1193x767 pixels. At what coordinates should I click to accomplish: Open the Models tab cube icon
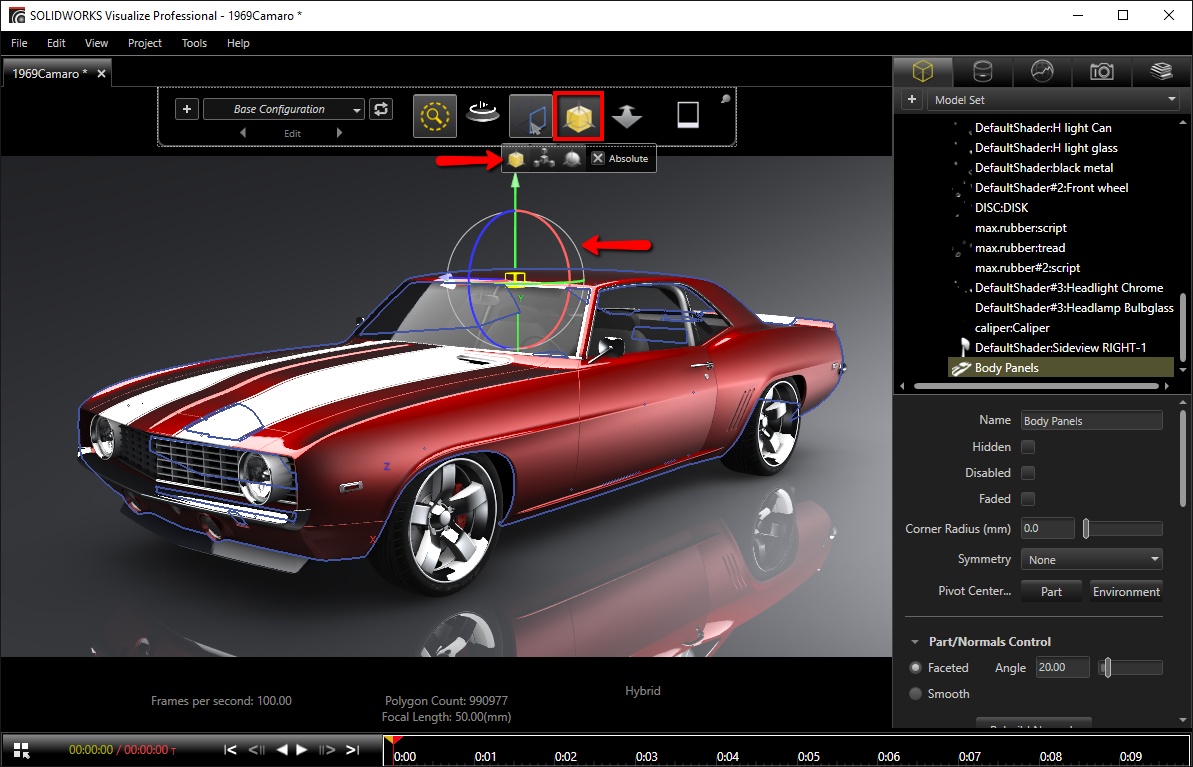point(922,72)
